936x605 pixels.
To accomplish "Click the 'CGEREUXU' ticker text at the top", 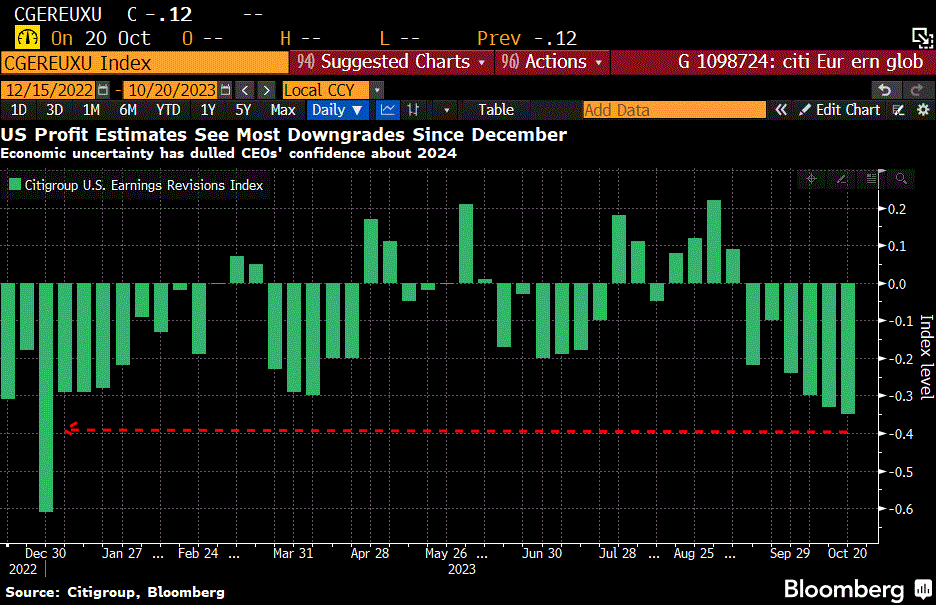I will coord(58,14).
